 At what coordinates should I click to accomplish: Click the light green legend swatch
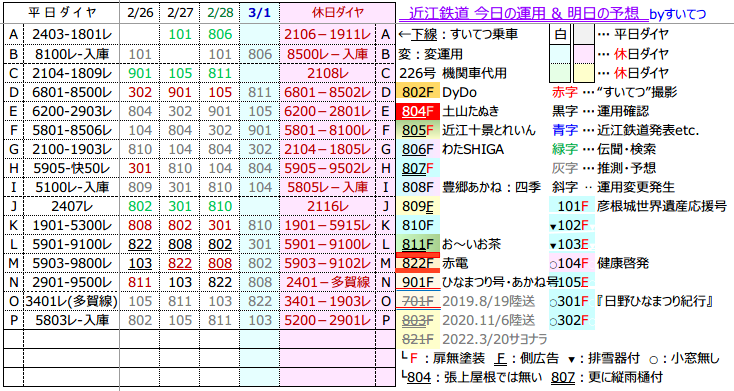tap(560, 73)
